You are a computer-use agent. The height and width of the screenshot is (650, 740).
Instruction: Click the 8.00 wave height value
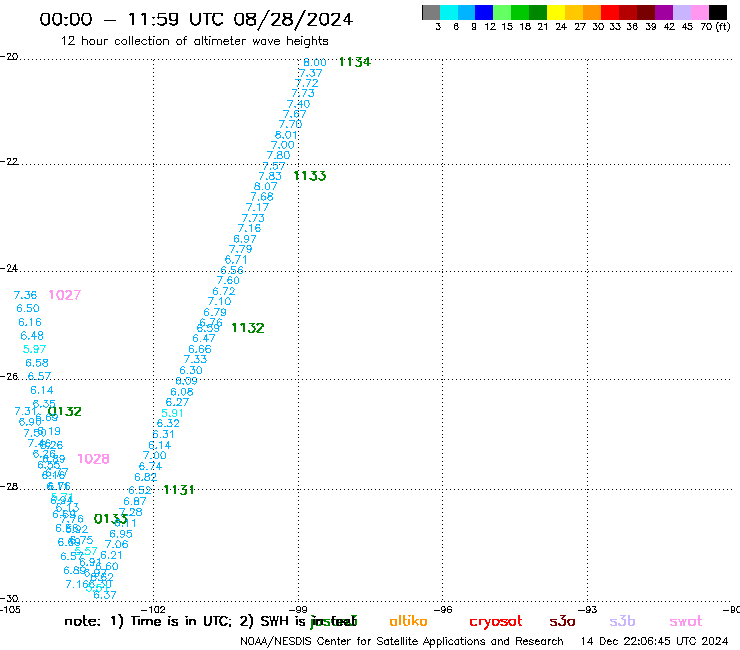click(x=314, y=62)
